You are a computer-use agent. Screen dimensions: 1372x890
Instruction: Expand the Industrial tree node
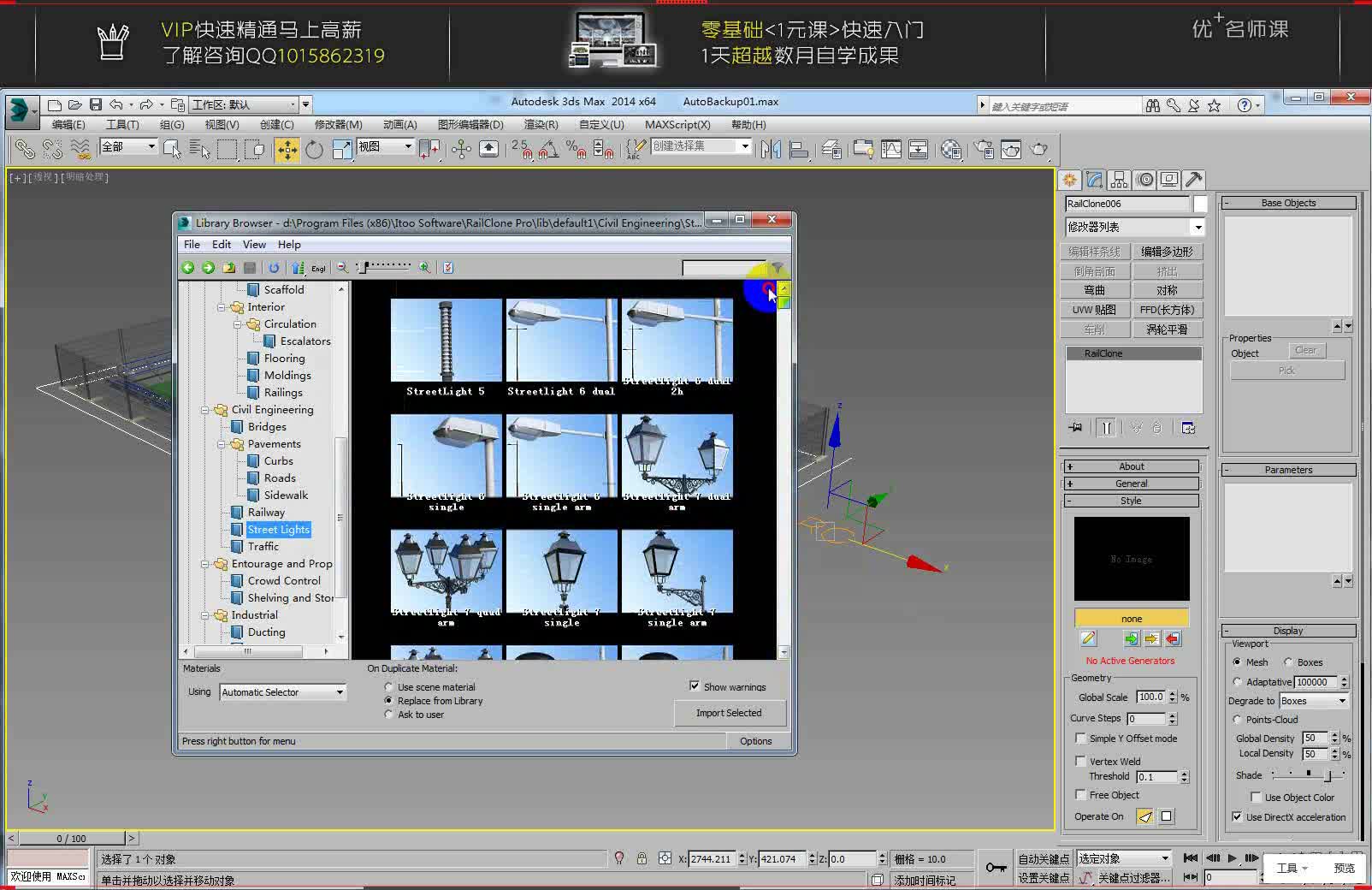point(204,614)
